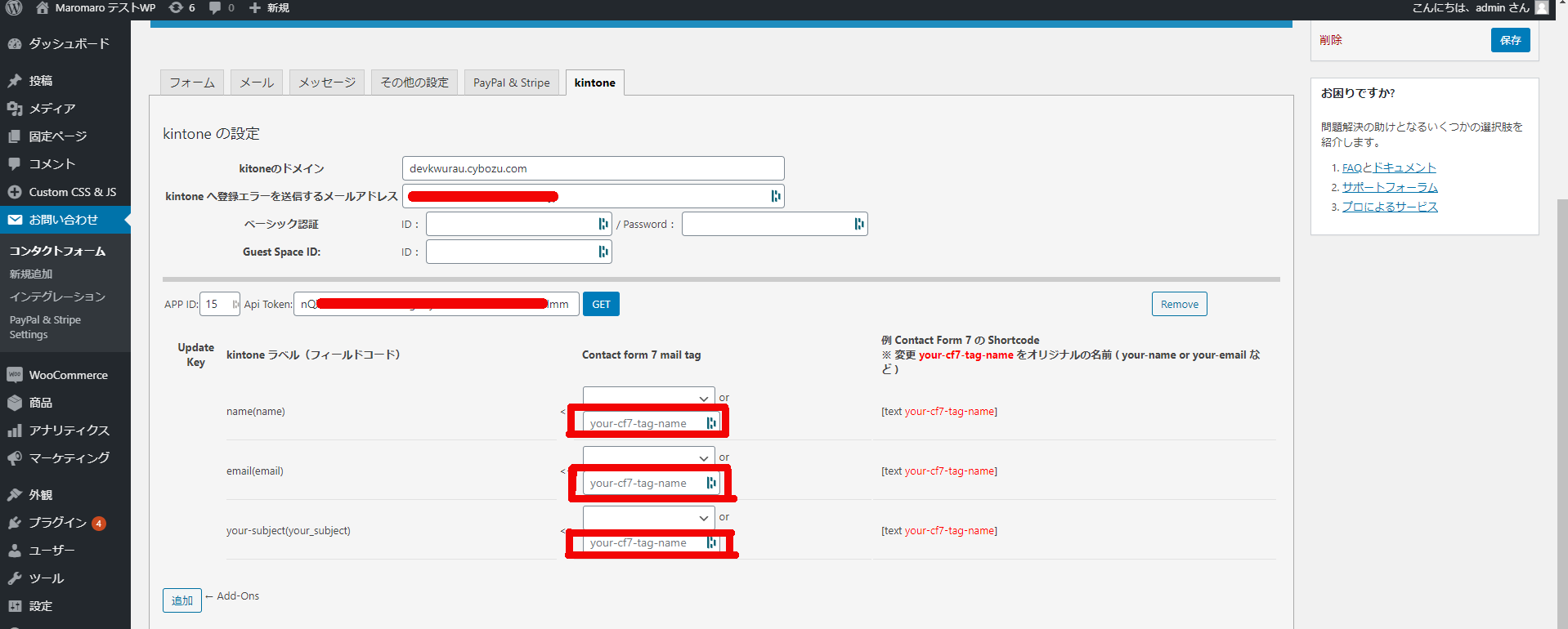Open mail tag dropdown for name(name)
The width and height of the screenshot is (1568, 629).
coord(648,397)
